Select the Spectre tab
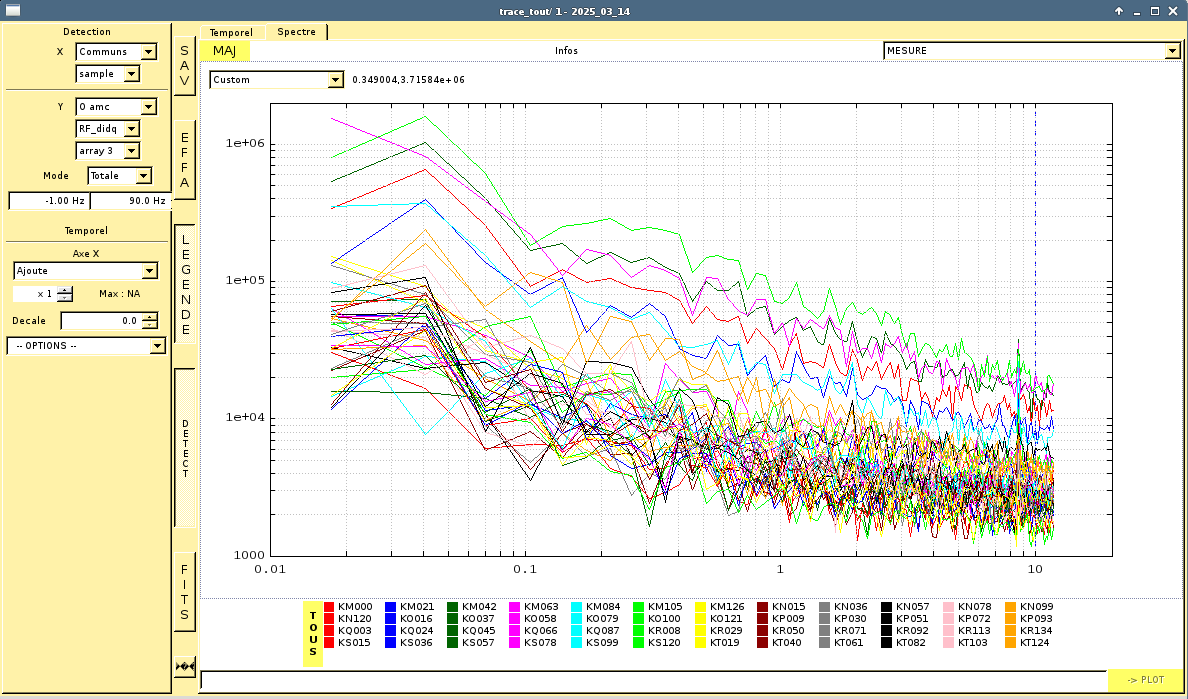This screenshot has height=699, width=1188. [x=296, y=32]
